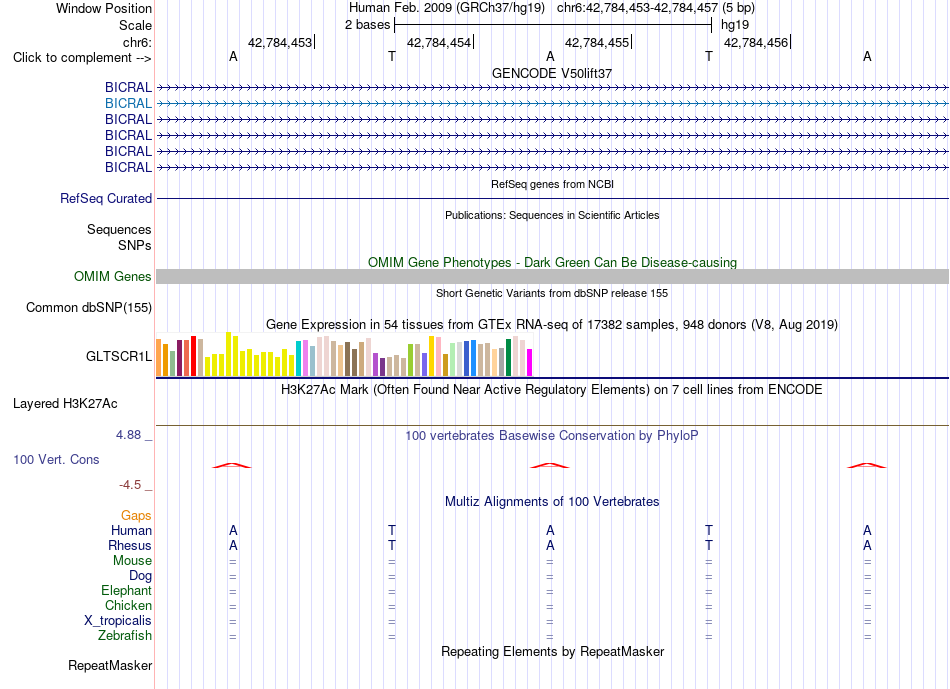
Task: Click the Chicken species row label
Action: (128, 605)
